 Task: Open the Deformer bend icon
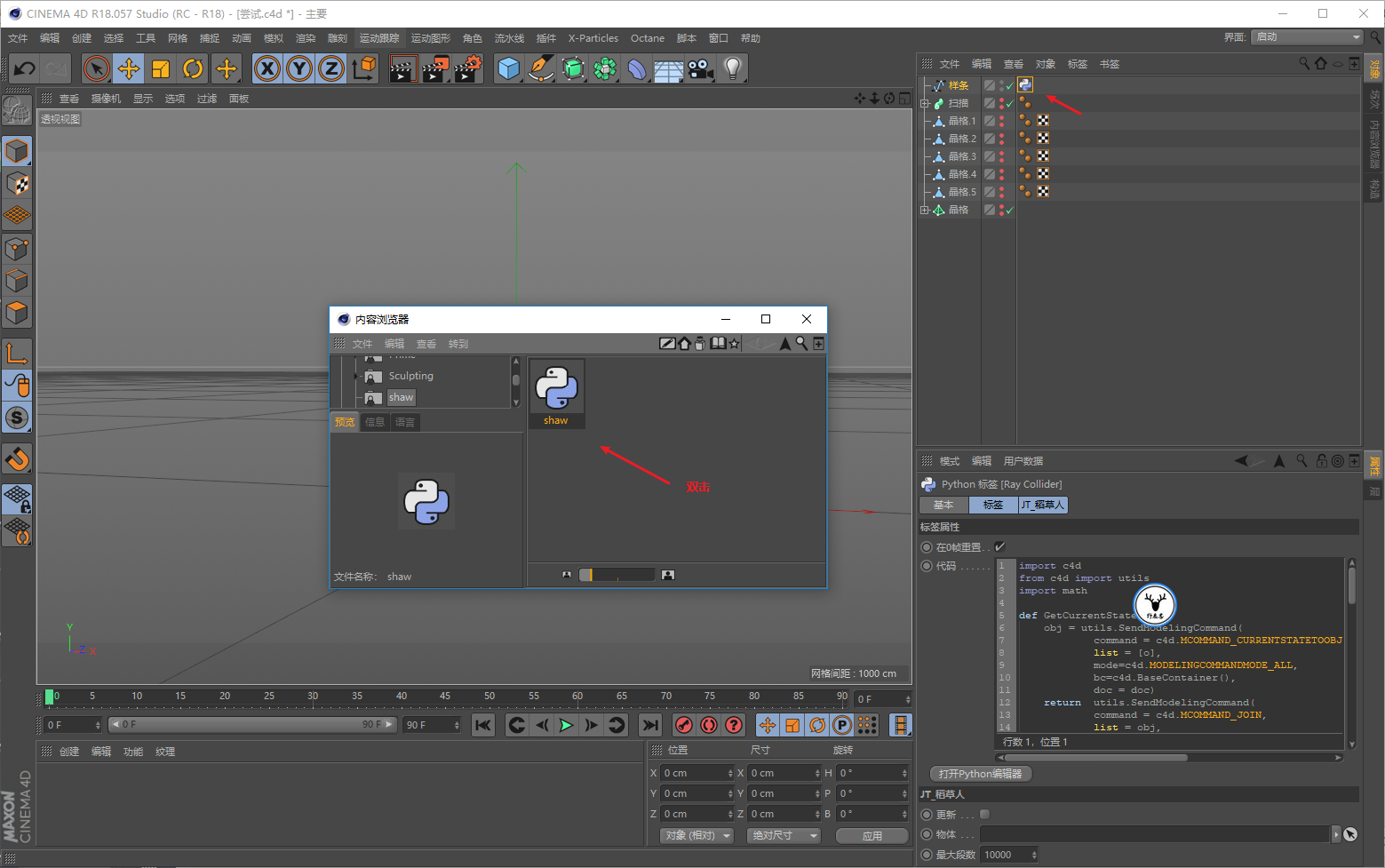tap(637, 68)
